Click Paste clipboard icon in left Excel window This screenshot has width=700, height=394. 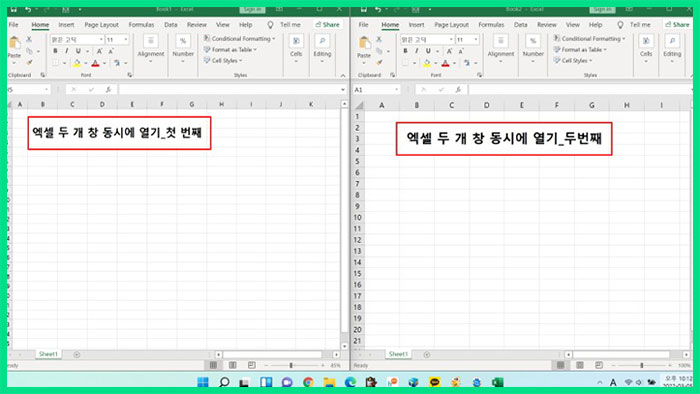(x=14, y=43)
